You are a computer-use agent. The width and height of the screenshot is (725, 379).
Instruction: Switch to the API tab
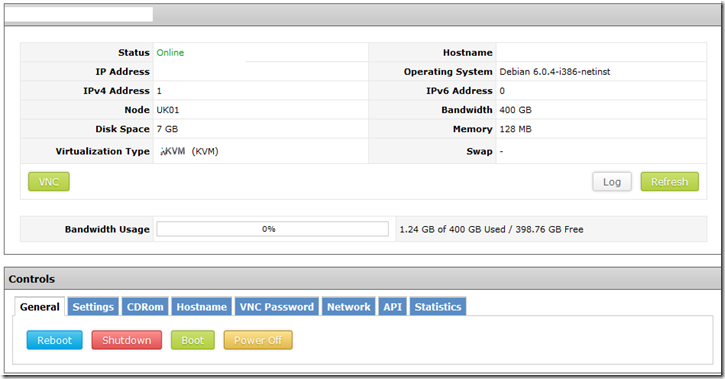click(393, 307)
